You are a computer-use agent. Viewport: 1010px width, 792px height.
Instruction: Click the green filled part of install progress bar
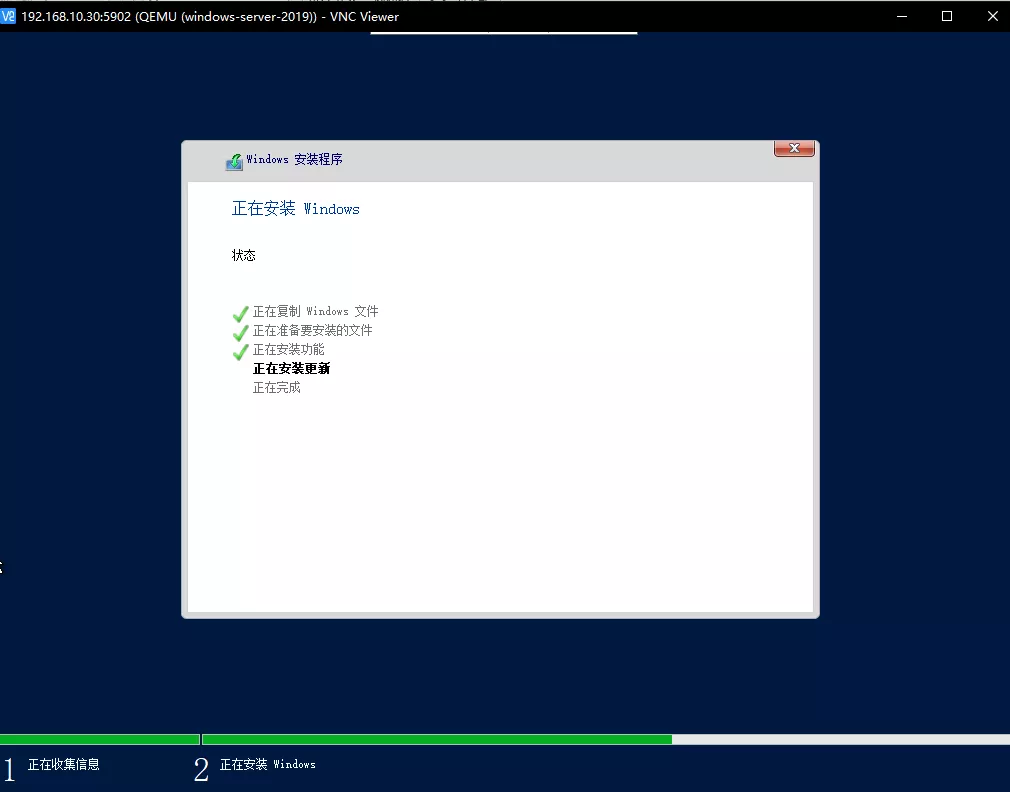[436, 740]
